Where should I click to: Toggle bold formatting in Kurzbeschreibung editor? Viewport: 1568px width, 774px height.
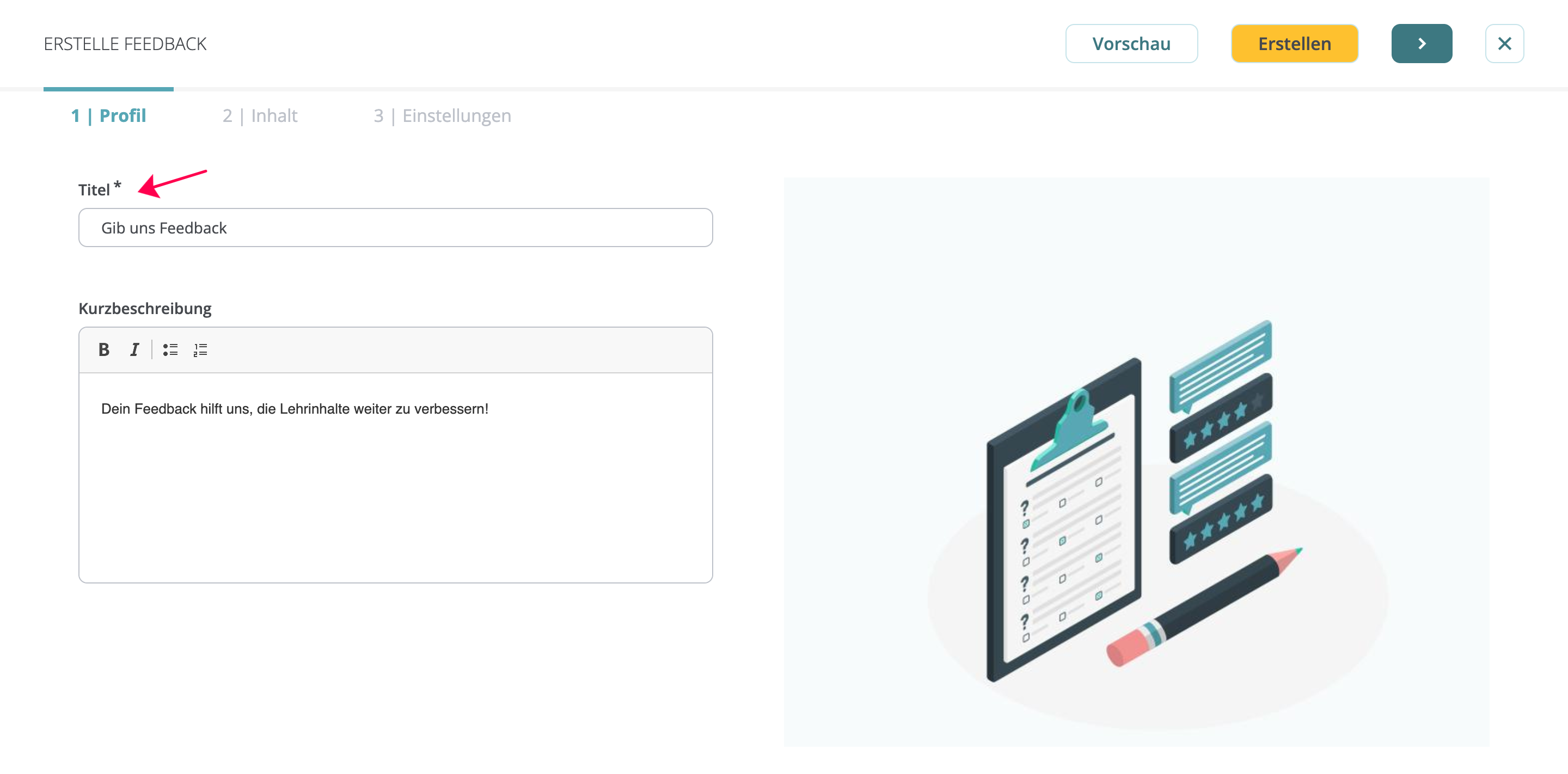click(x=103, y=350)
